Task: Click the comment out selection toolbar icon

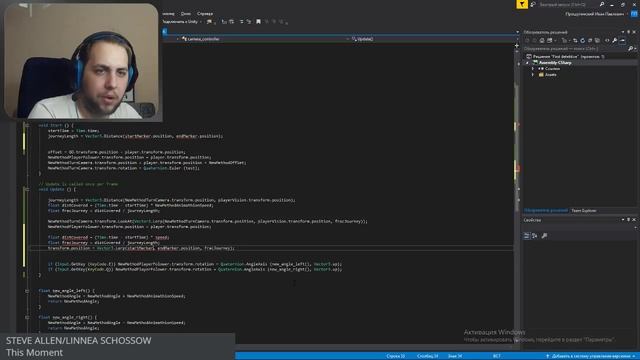Action: [x=242, y=22]
